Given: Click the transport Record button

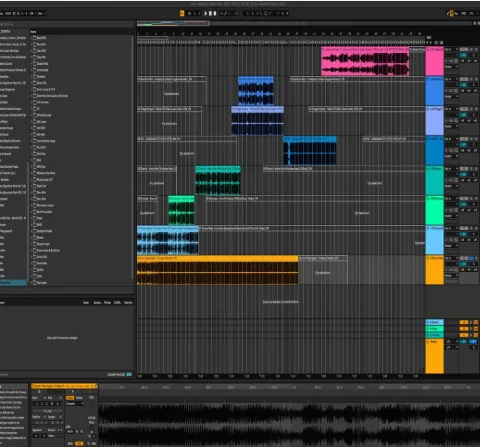Looking at the screenshot, I should [x=215, y=13].
